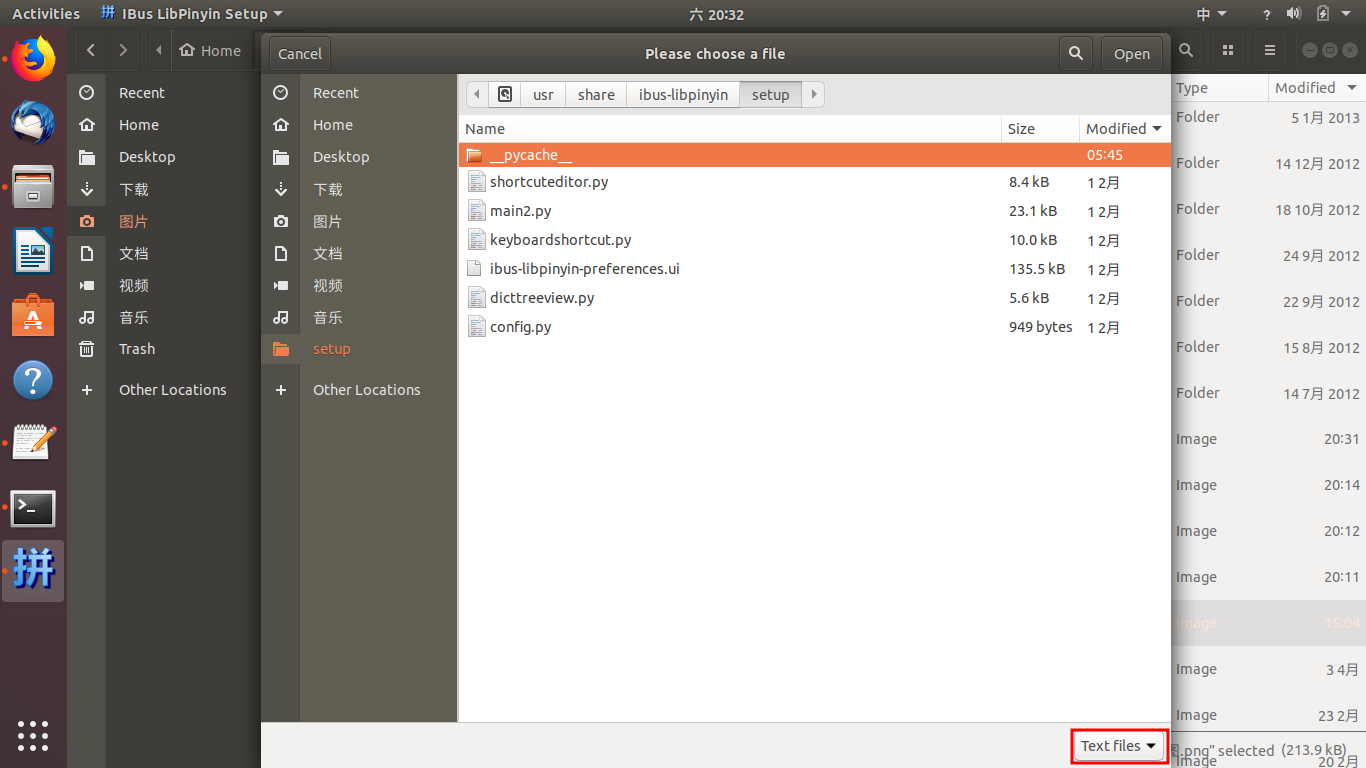
Task: Go forward in the Files window
Action: click(x=123, y=50)
